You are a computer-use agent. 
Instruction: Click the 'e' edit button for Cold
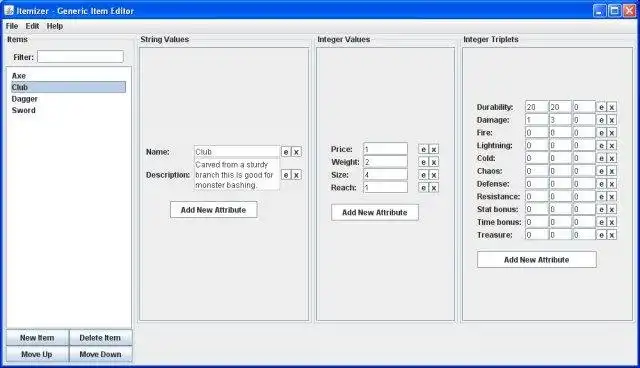601,158
